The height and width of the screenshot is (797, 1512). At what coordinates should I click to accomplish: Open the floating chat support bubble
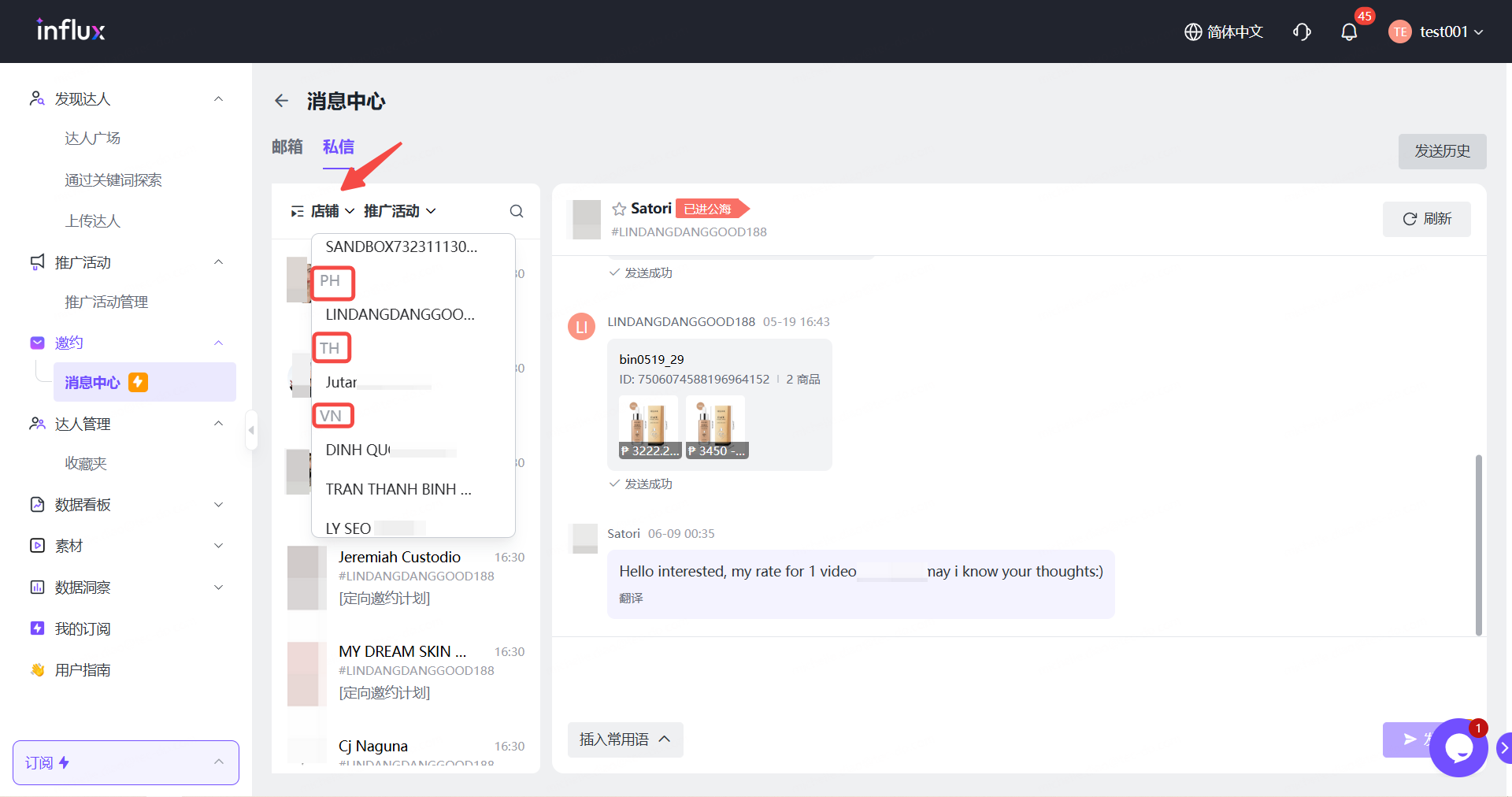point(1458,748)
